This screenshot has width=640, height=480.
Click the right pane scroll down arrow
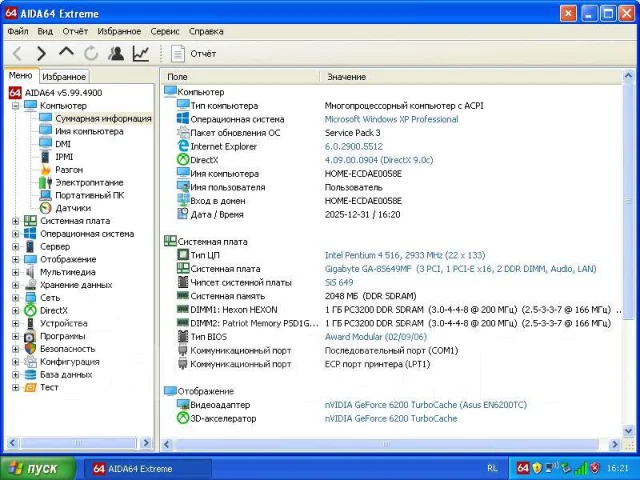(628, 431)
